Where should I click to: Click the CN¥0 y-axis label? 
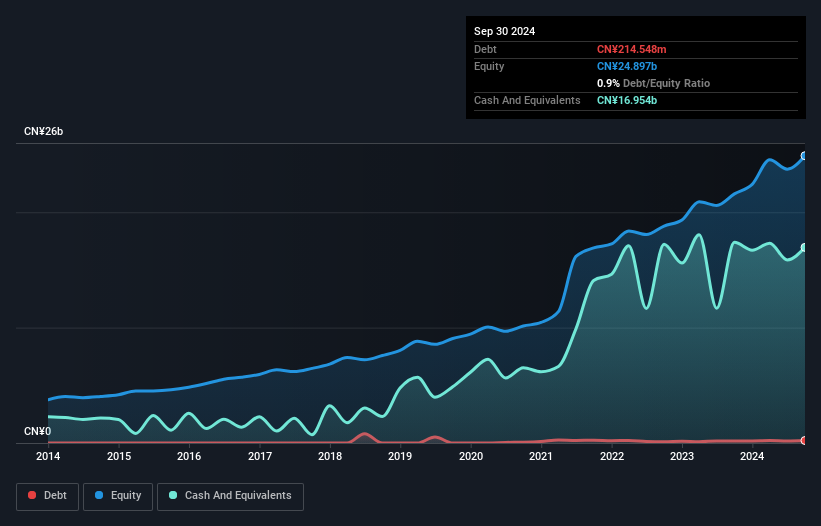[x=36, y=432]
